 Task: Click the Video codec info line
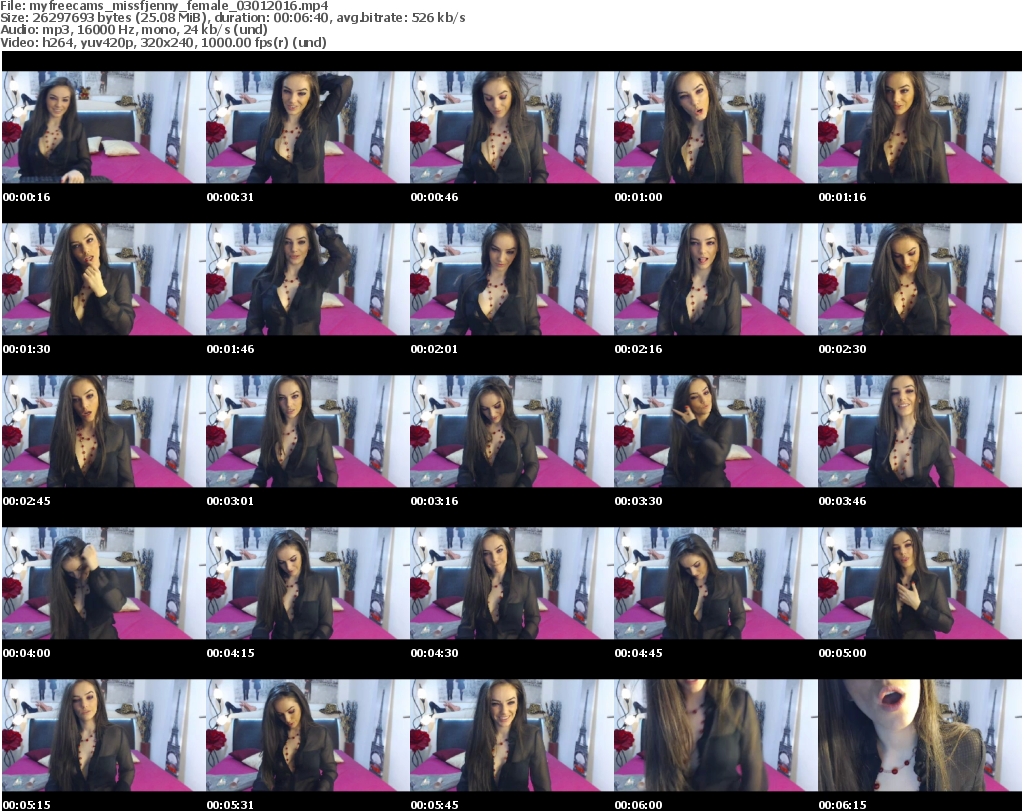tap(163, 42)
